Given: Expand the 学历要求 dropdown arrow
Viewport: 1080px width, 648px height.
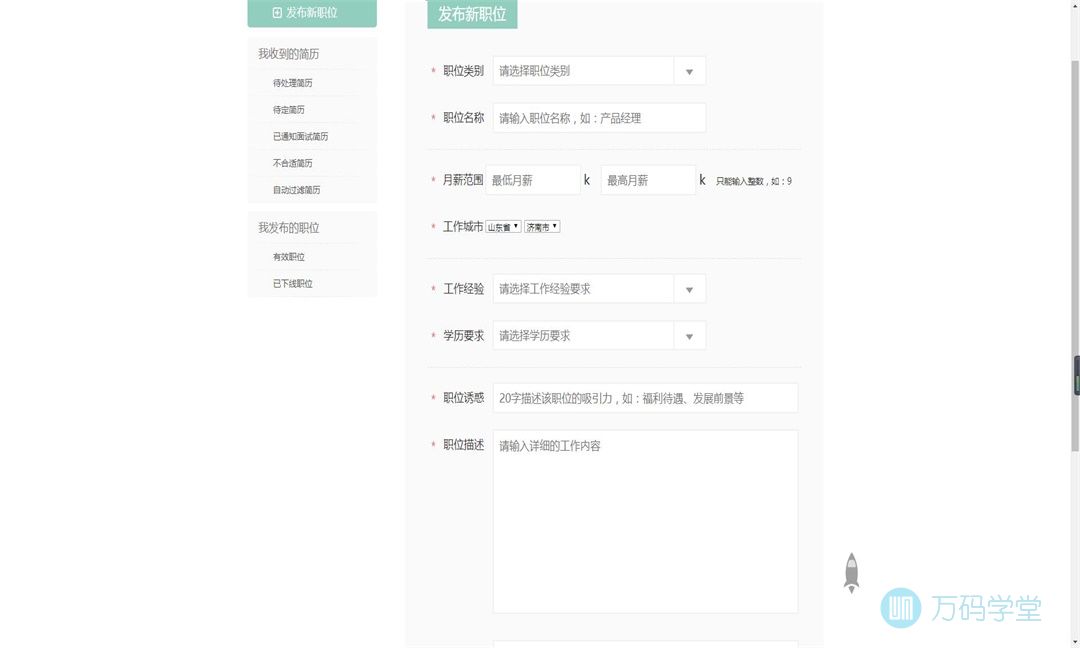Looking at the screenshot, I should pos(689,336).
